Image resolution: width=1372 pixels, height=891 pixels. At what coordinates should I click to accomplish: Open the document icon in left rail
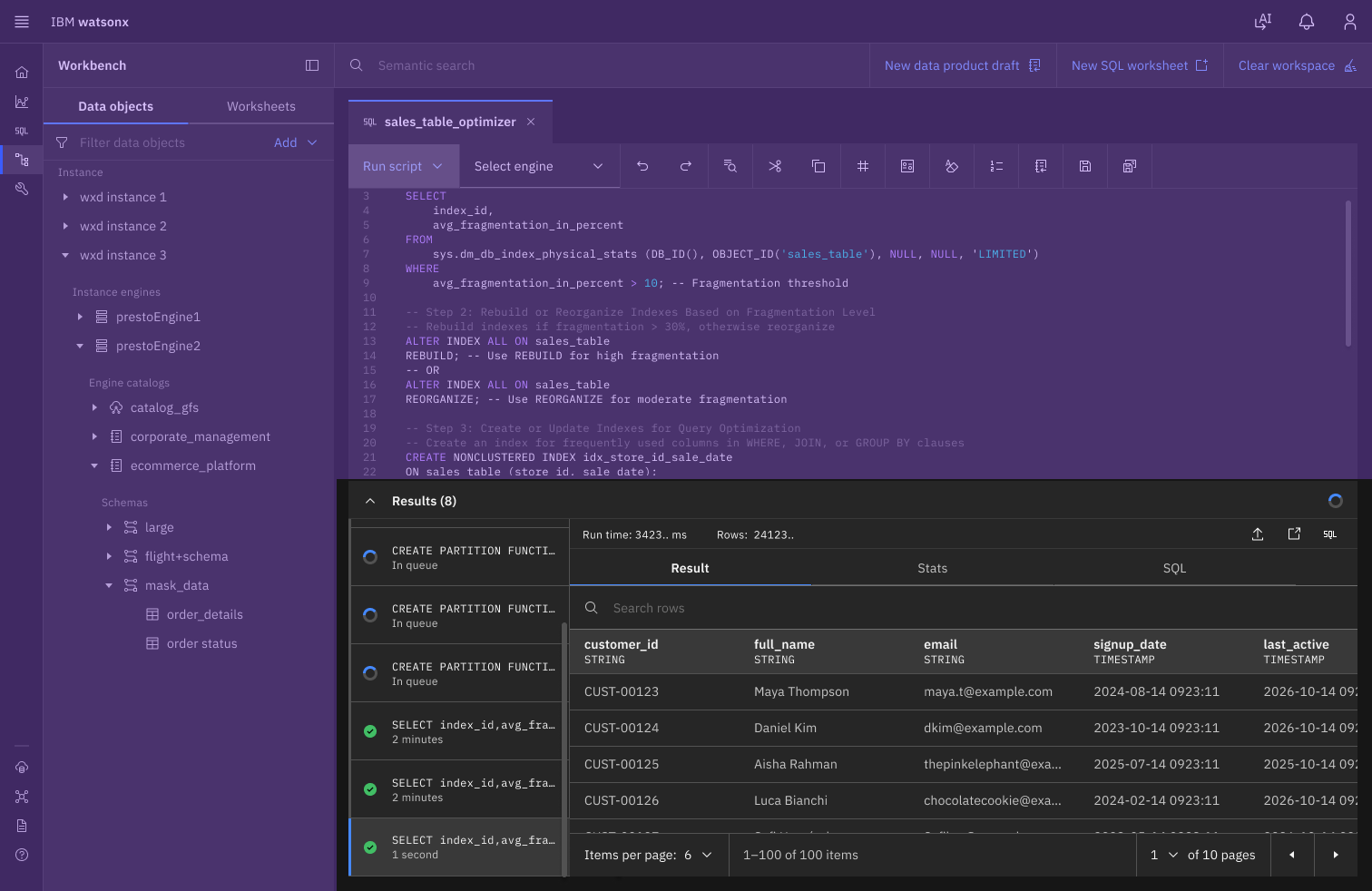pyautogui.click(x=22, y=826)
